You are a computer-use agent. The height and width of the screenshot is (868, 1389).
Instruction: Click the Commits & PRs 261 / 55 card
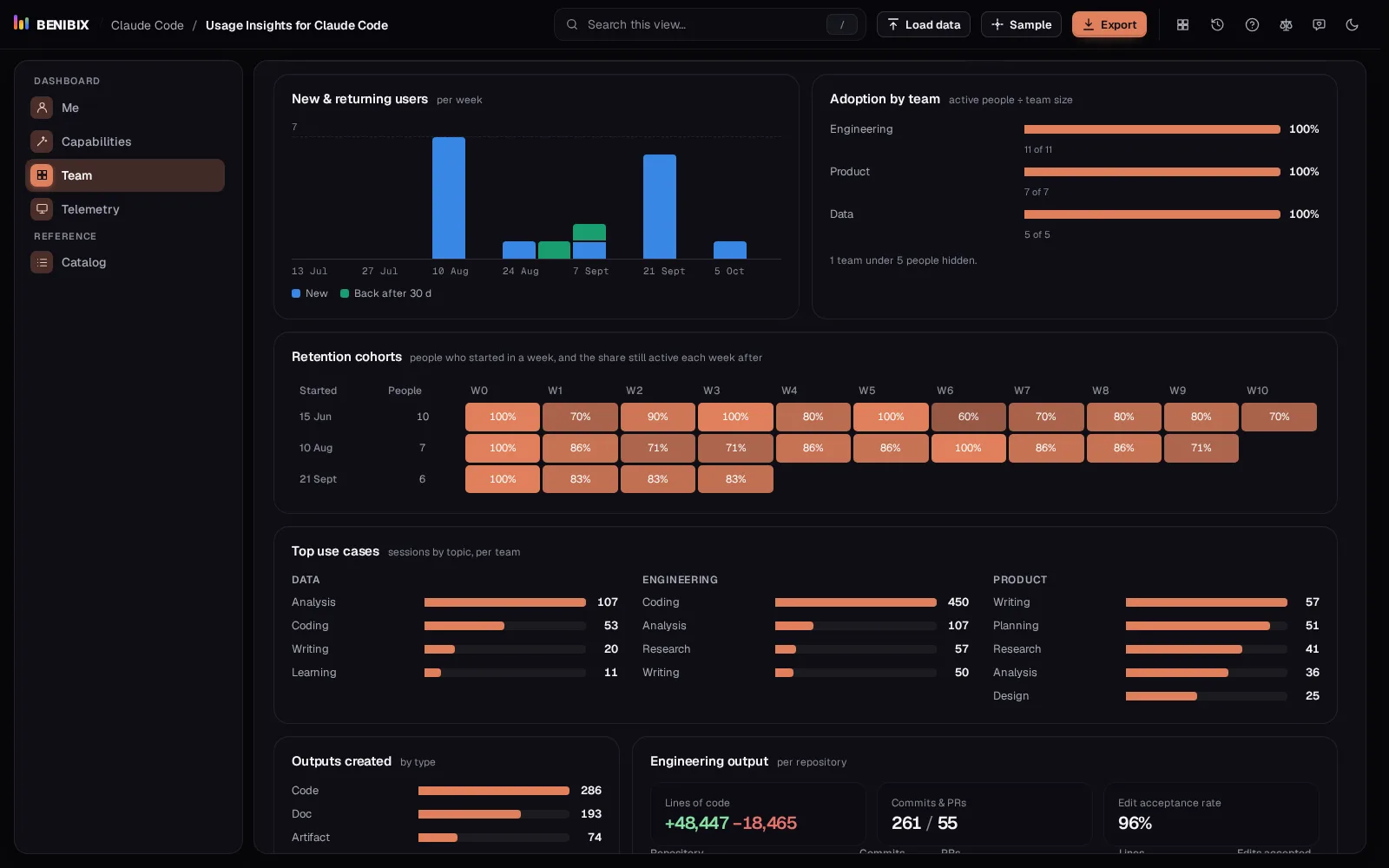click(x=984, y=814)
